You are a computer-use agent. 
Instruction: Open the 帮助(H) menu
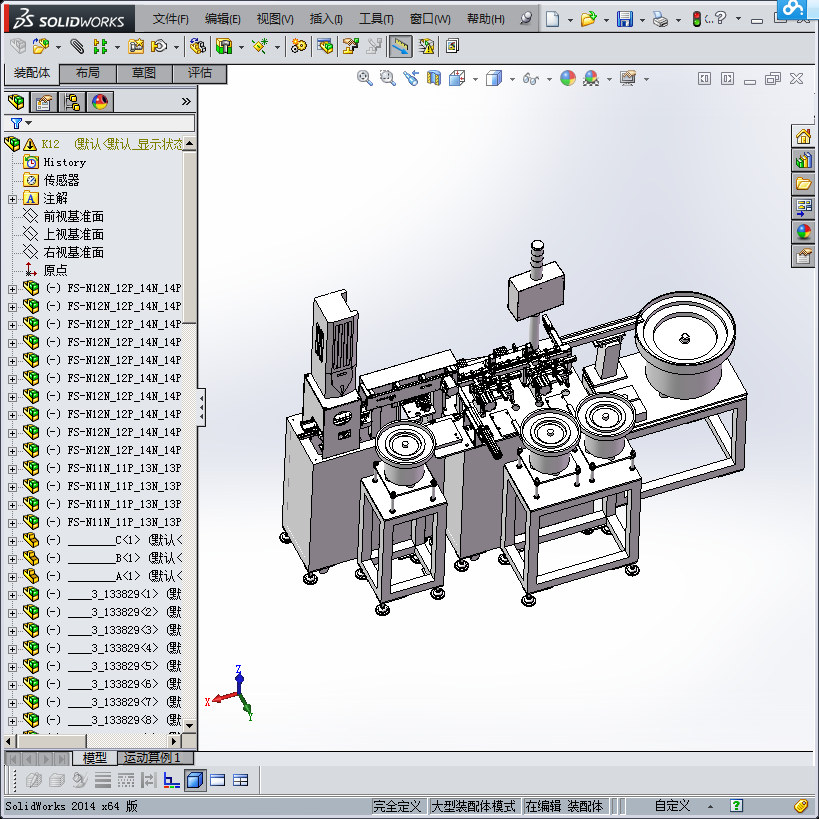pos(486,19)
